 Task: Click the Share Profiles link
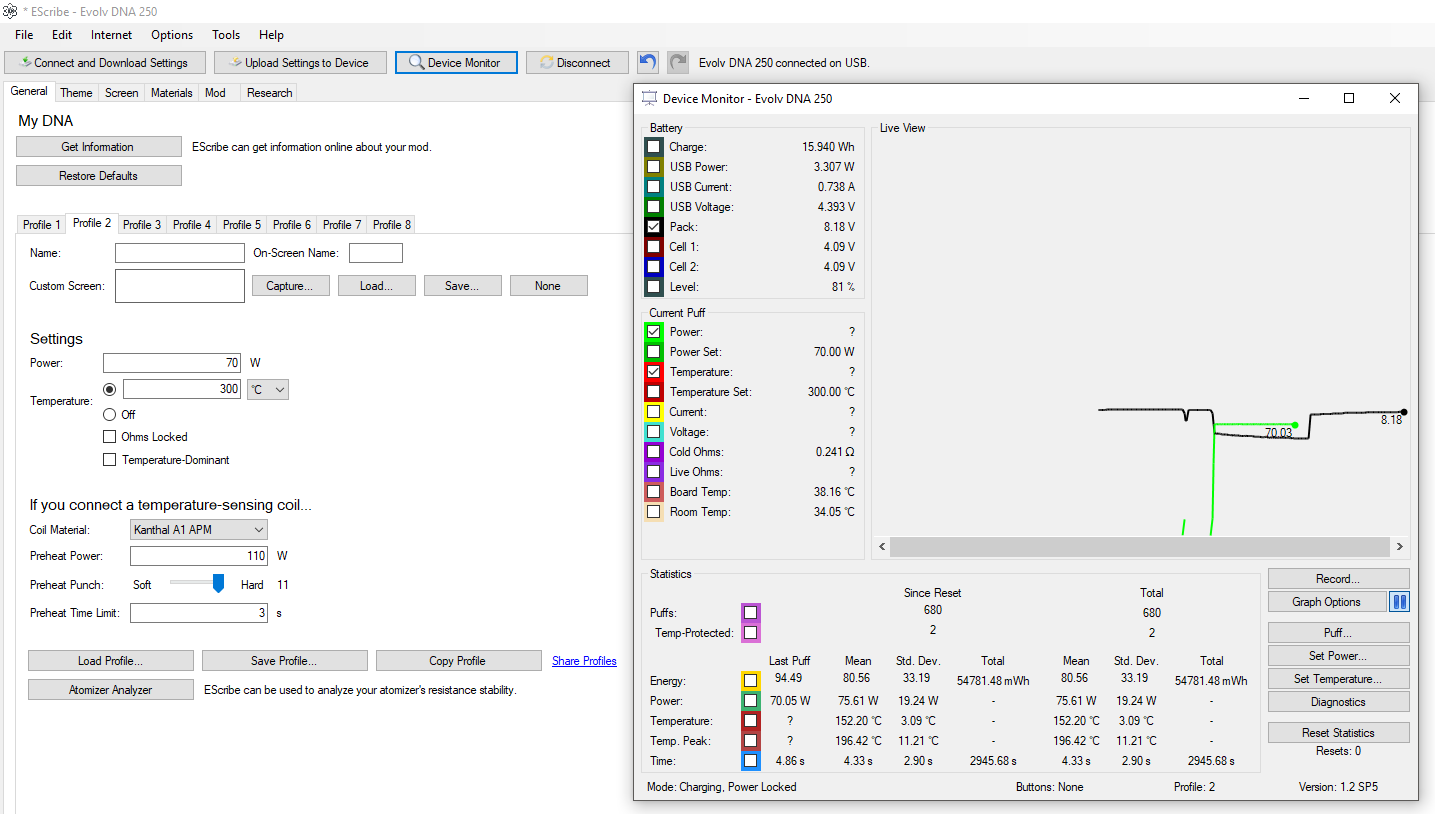pyautogui.click(x=584, y=661)
